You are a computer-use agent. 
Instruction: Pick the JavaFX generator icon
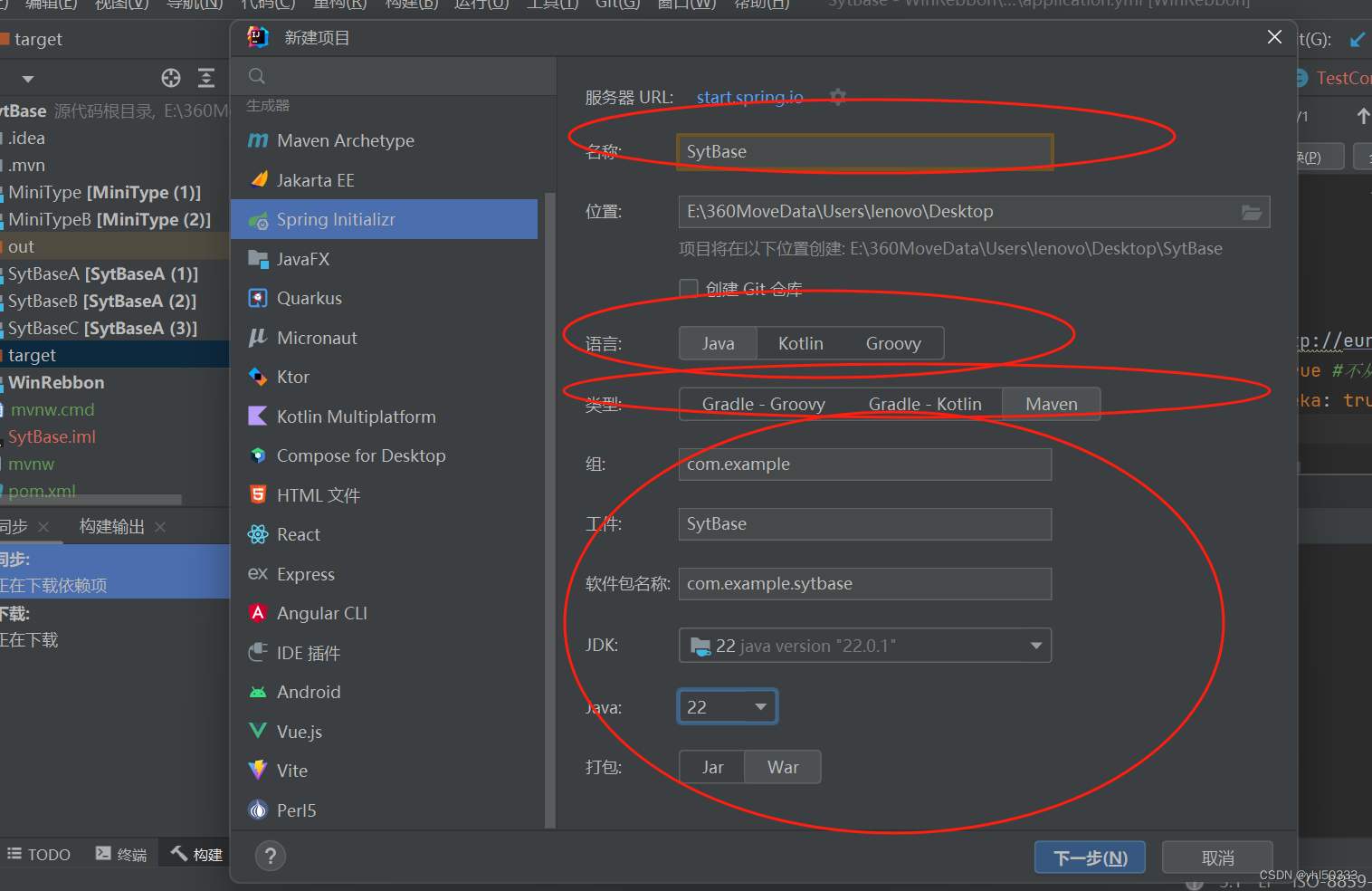[258, 259]
